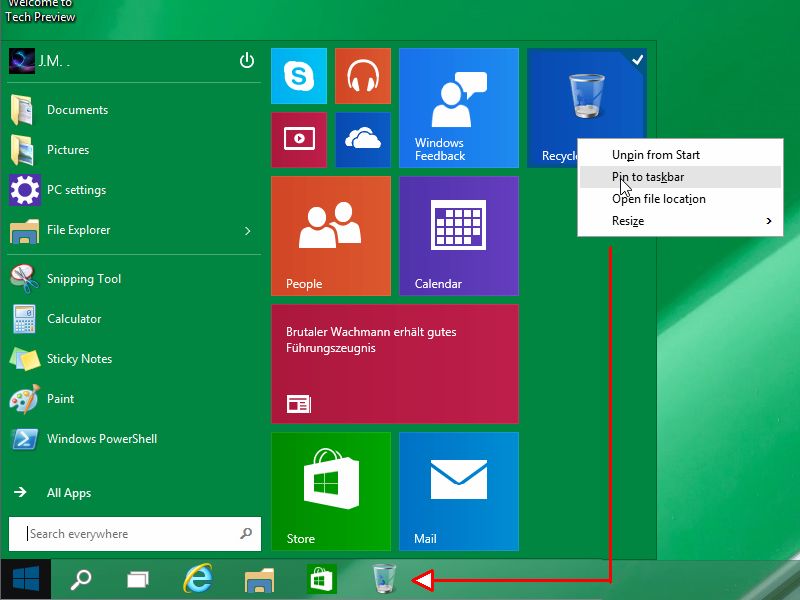Expand the File Explorer jump list arrow

click(248, 231)
